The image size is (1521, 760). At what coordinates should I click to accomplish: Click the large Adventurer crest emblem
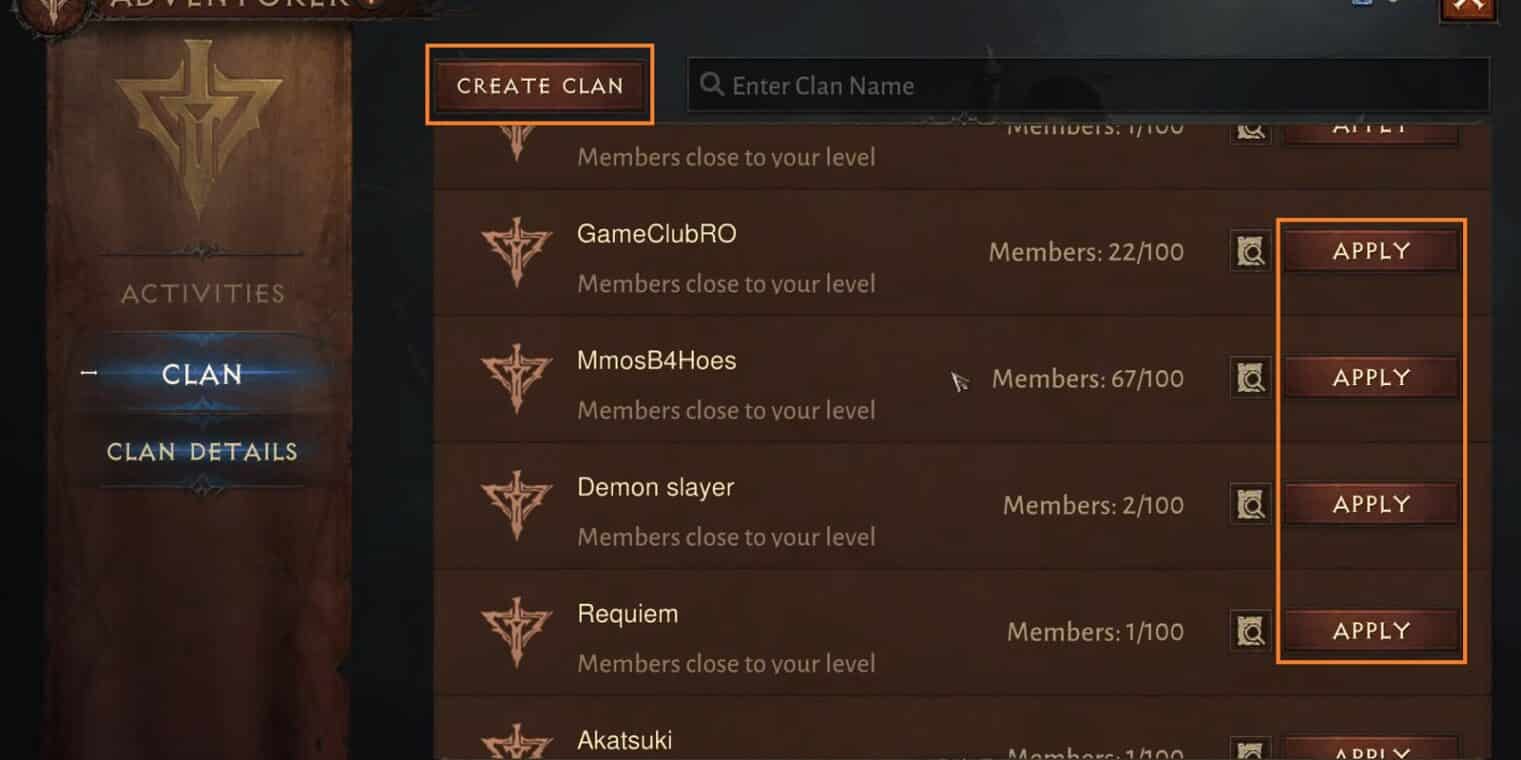click(x=198, y=128)
